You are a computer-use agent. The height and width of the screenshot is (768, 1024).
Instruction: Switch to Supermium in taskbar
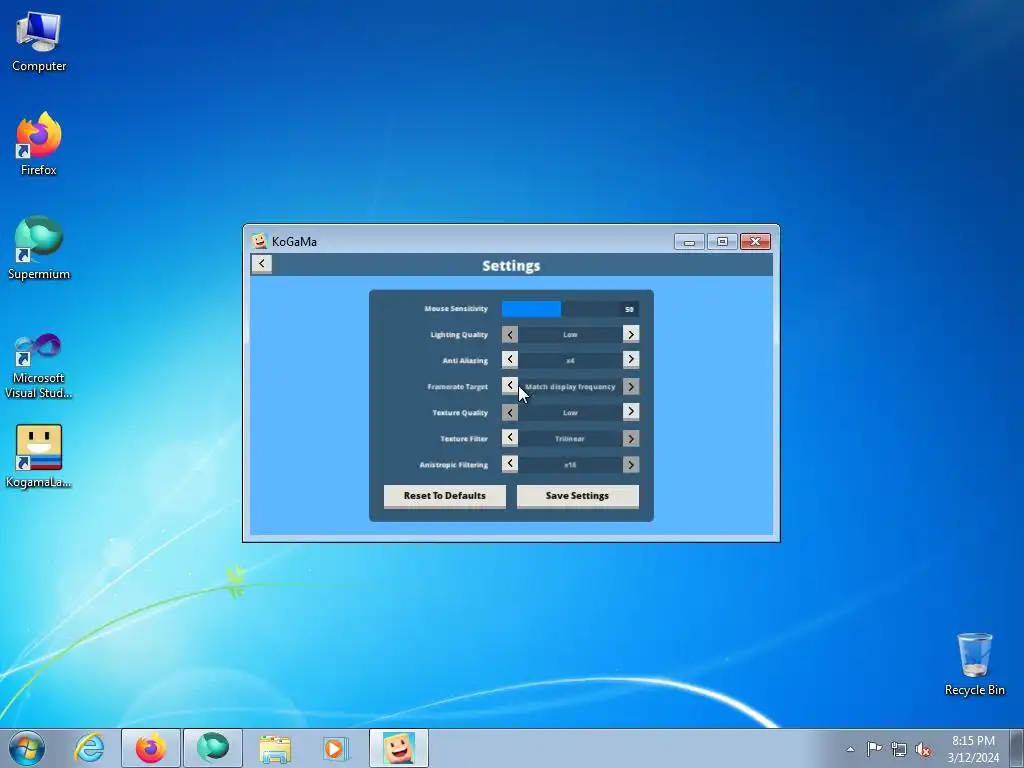[x=213, y=748]
